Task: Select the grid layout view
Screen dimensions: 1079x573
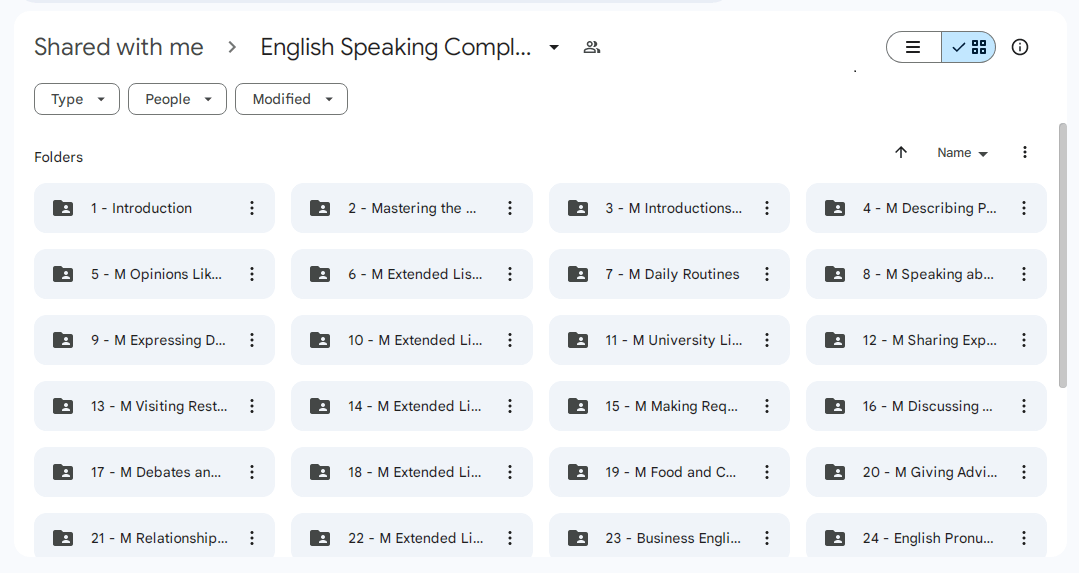Action: 968,47
